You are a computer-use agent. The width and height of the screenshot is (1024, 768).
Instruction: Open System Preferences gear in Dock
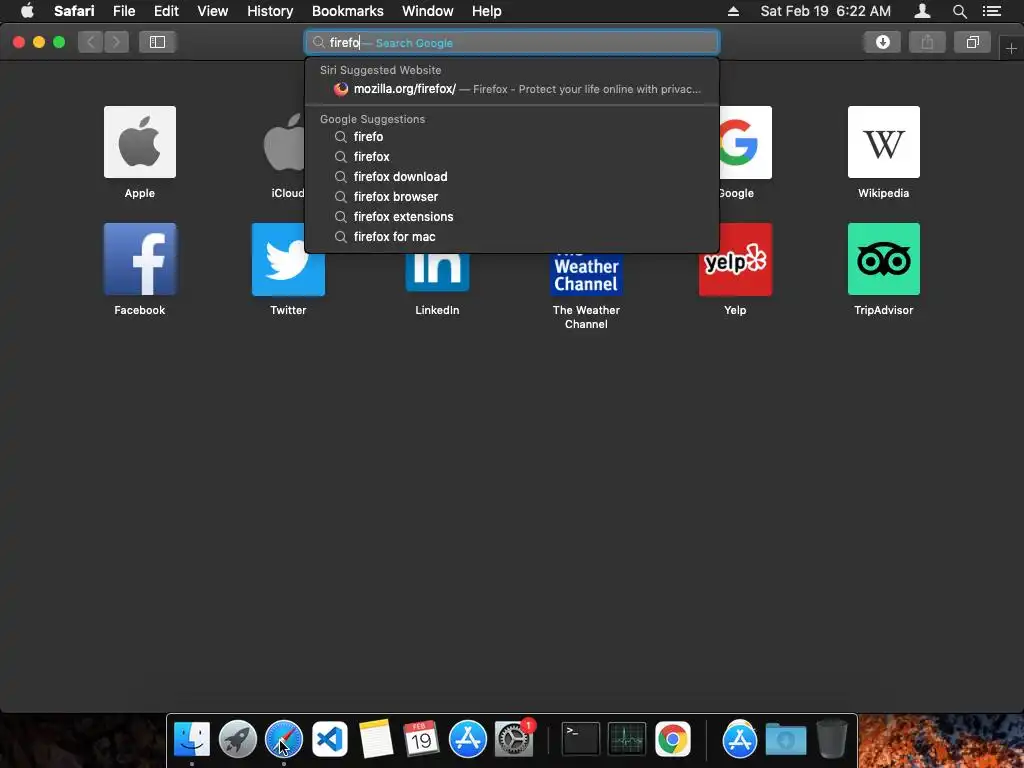click(x=514, y=739)
